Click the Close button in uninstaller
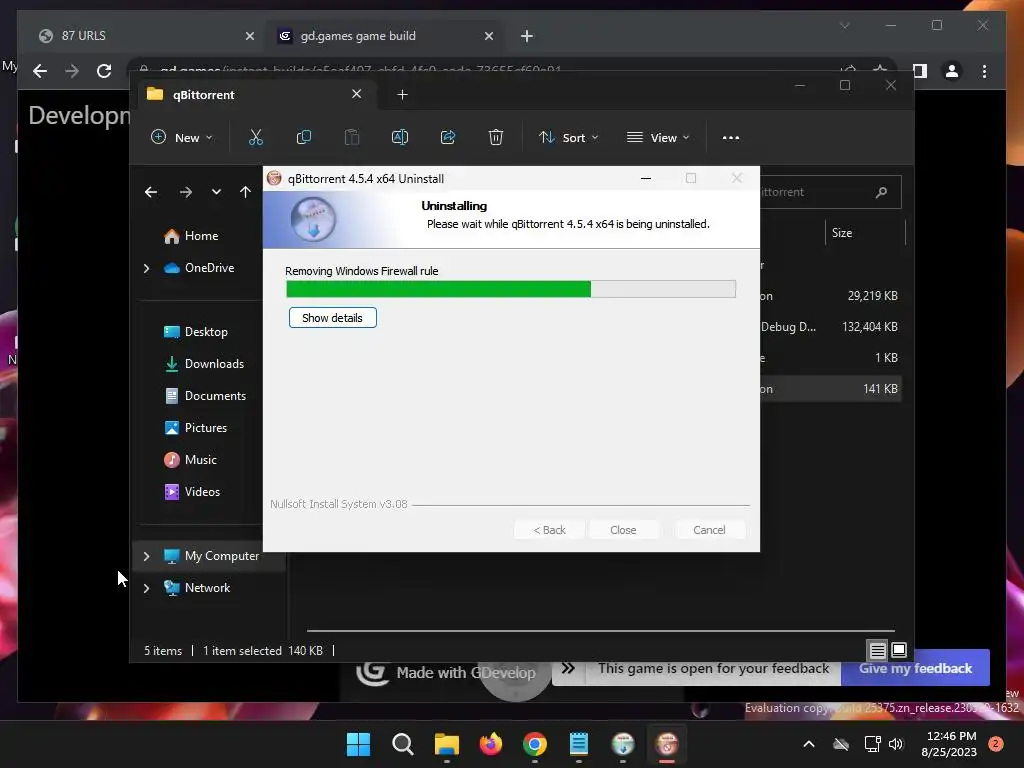Screen dimensions: 1024x768 623,530
